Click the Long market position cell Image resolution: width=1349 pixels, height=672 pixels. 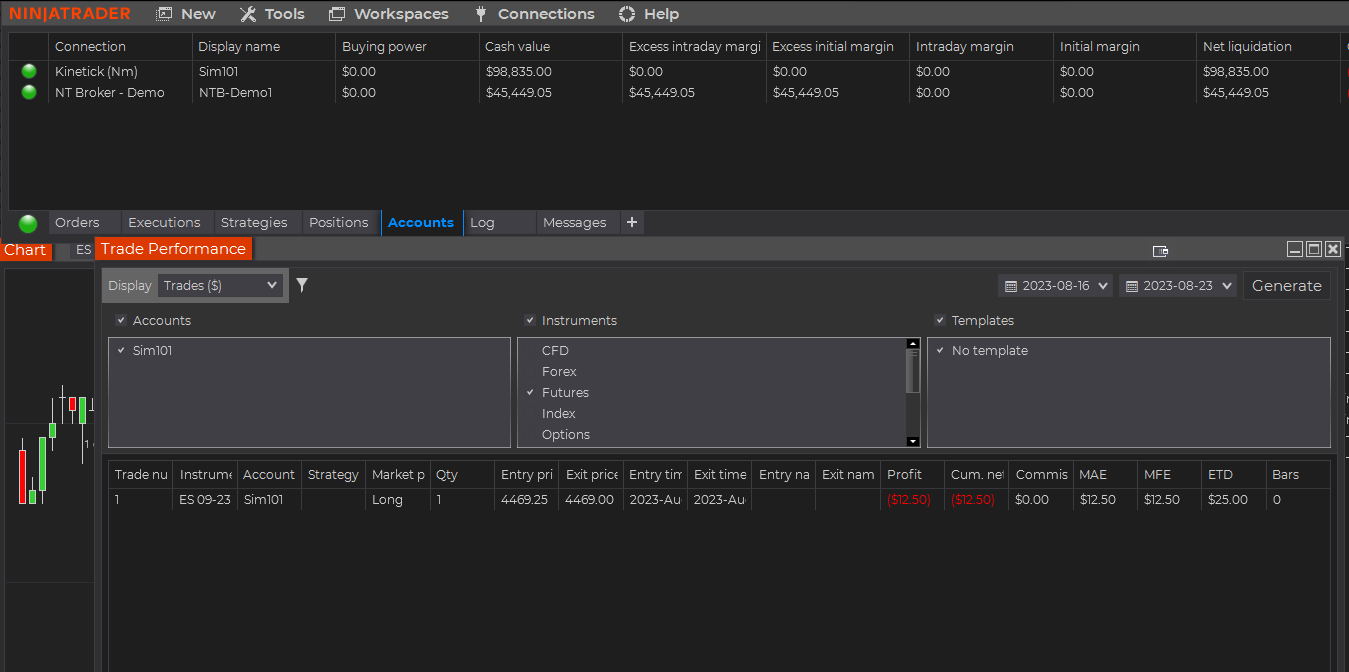397,499
